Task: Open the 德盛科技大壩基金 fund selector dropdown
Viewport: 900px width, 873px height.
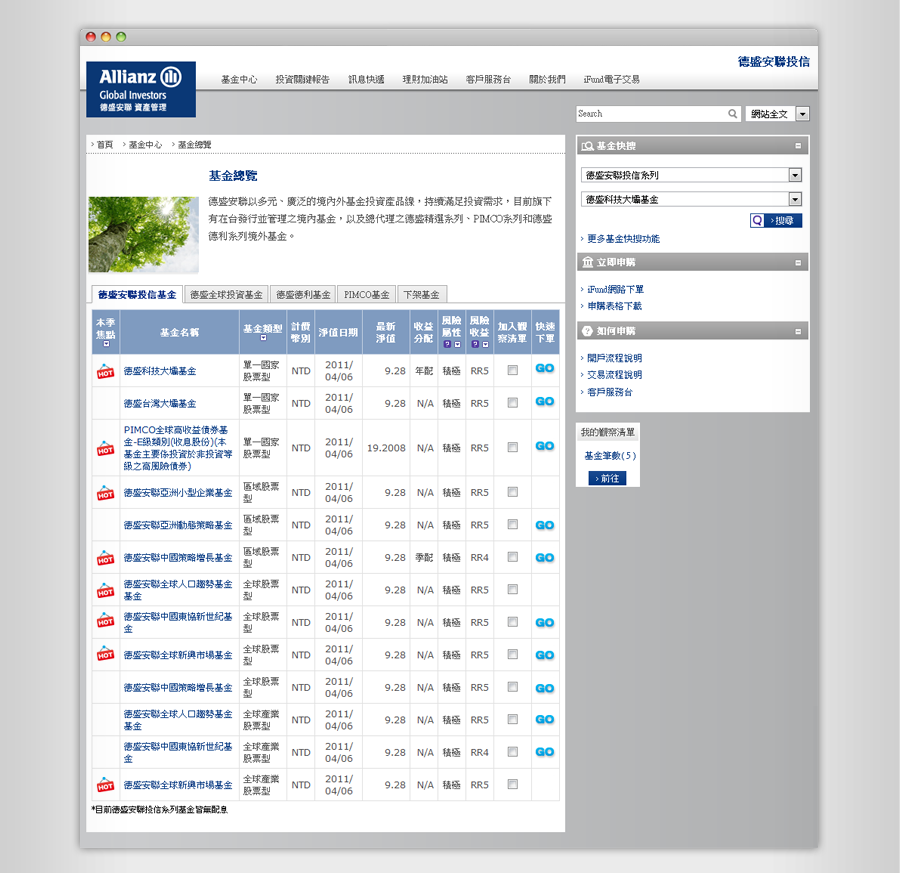Action: click(795, 199)
